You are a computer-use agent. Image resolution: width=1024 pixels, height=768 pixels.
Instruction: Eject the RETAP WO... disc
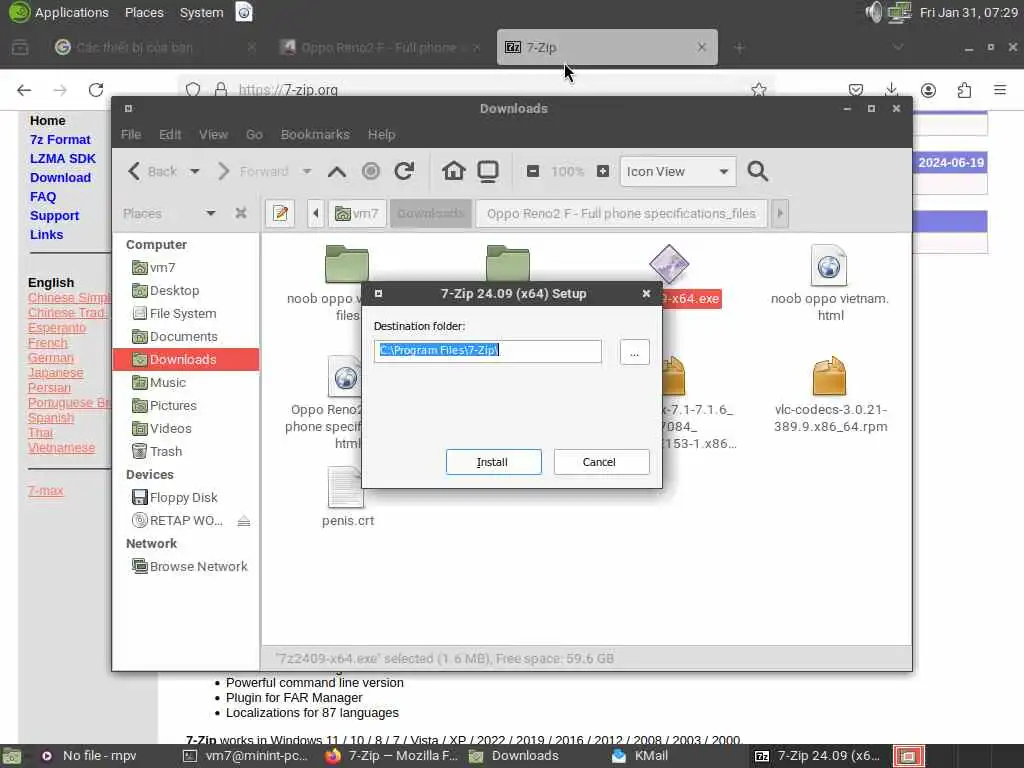(244, 520)
